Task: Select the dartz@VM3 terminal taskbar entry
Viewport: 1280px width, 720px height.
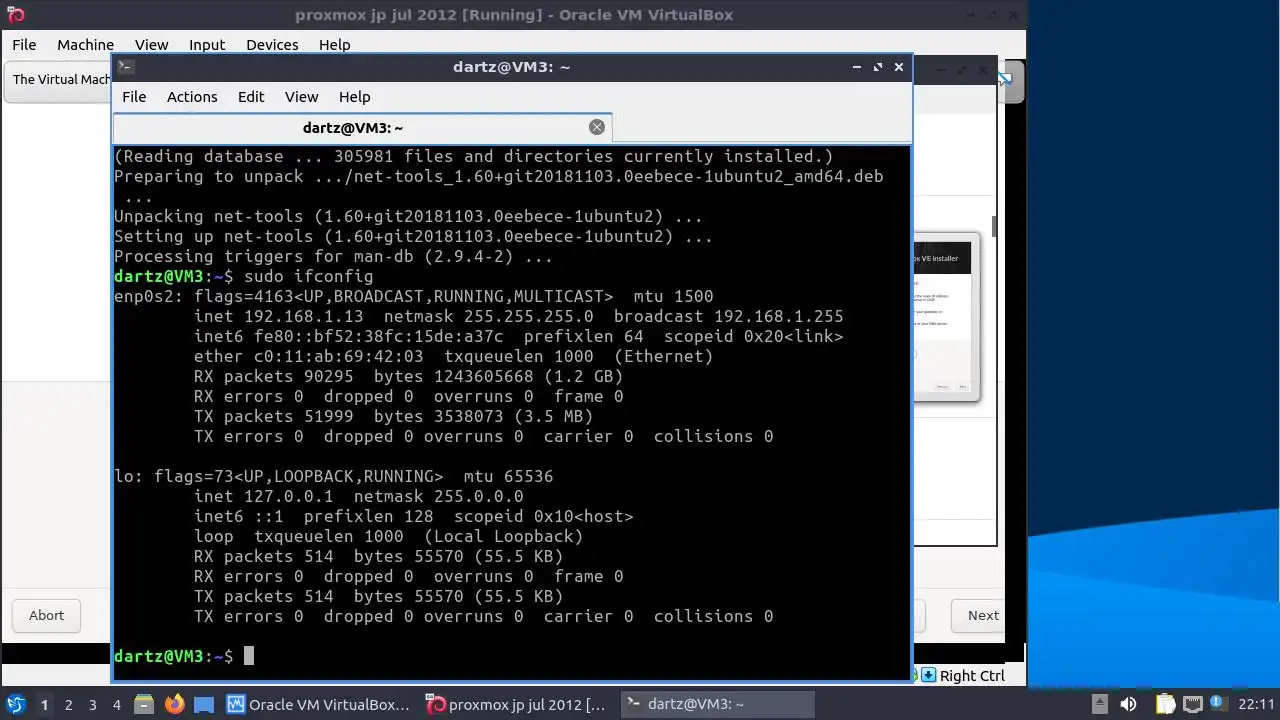Action: (x=717, y=704)
